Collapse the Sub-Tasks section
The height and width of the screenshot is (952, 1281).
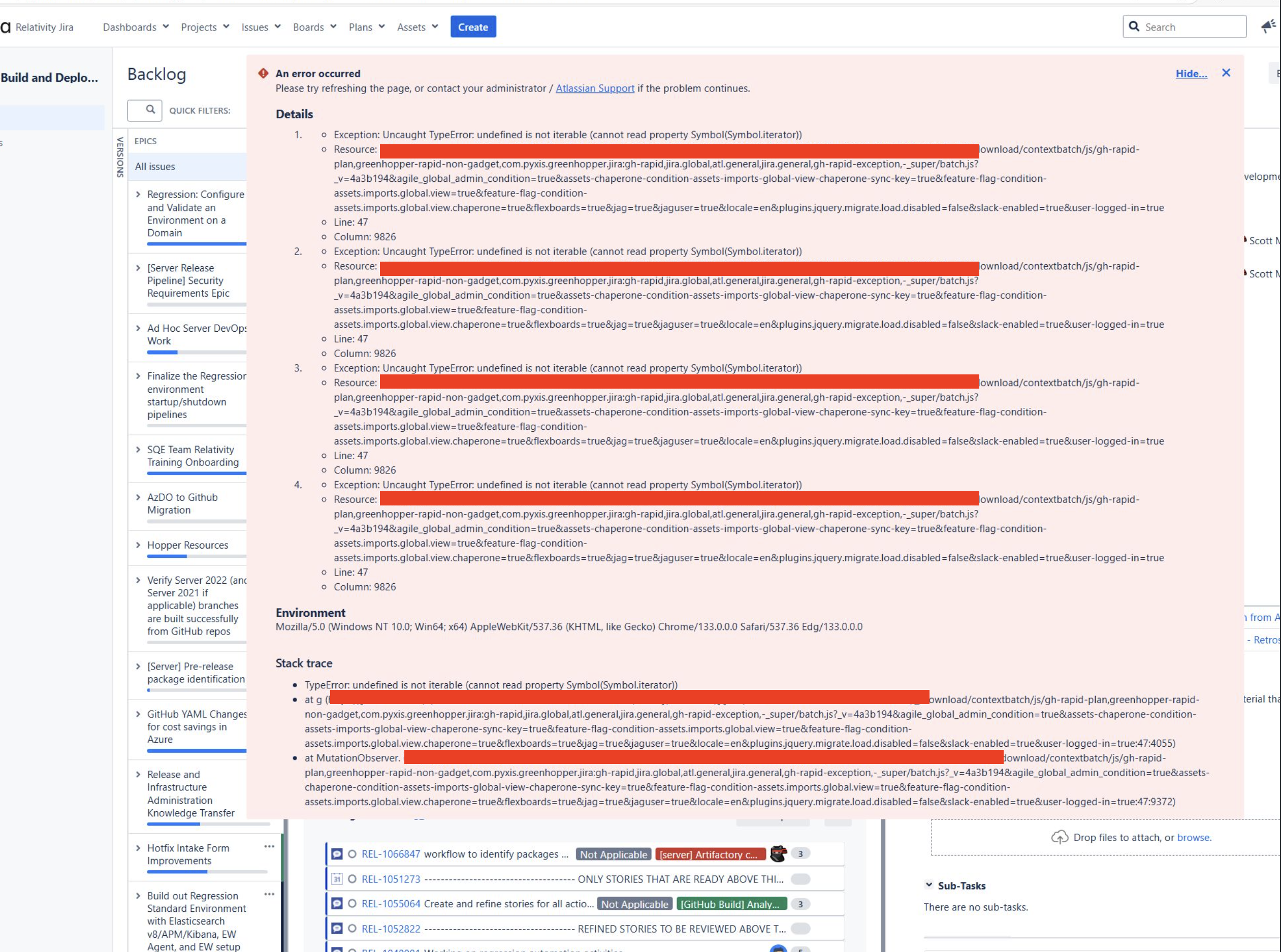tap(929, 884)
